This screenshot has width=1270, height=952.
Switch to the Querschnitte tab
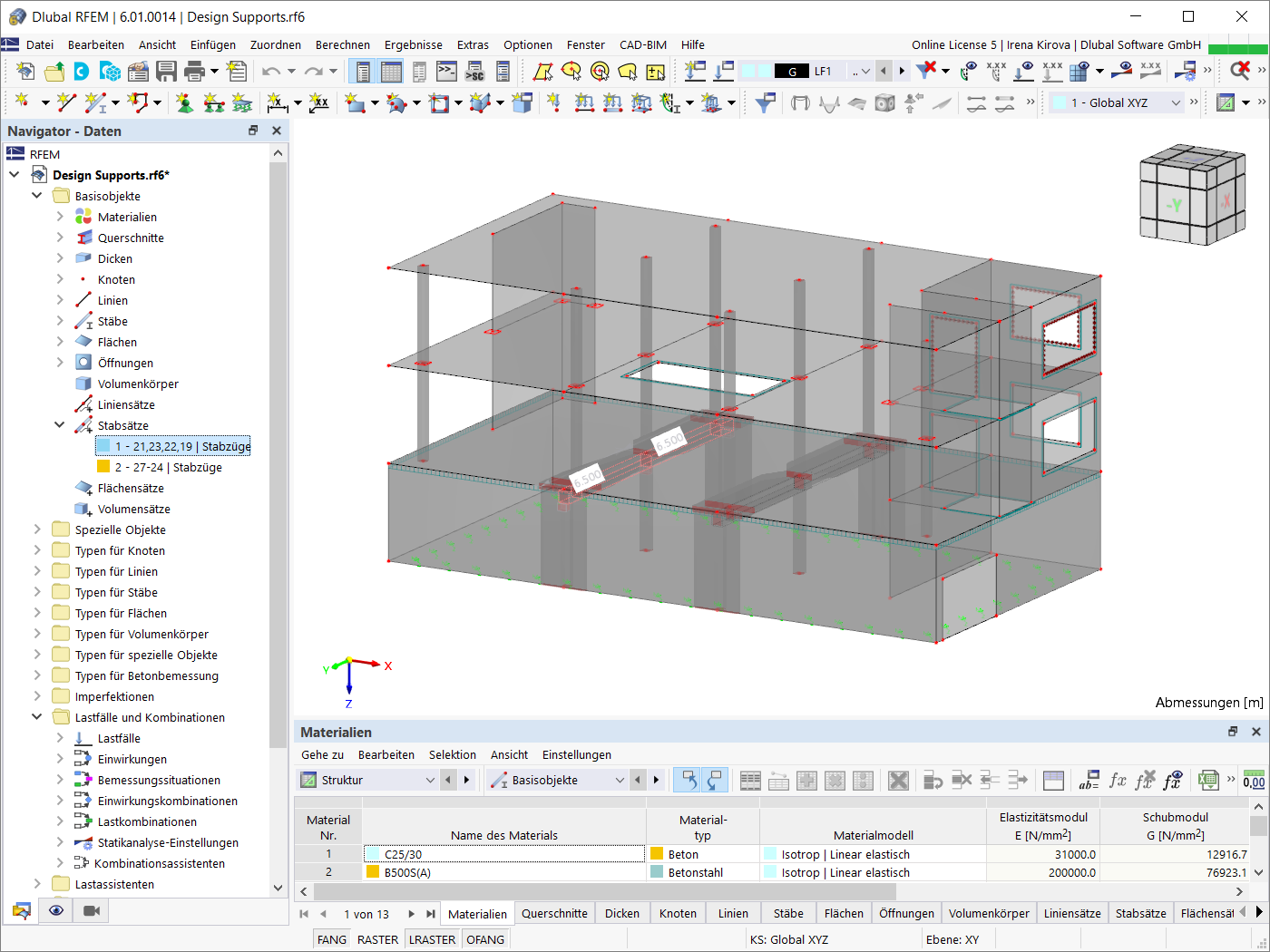[x=554, y=913]
